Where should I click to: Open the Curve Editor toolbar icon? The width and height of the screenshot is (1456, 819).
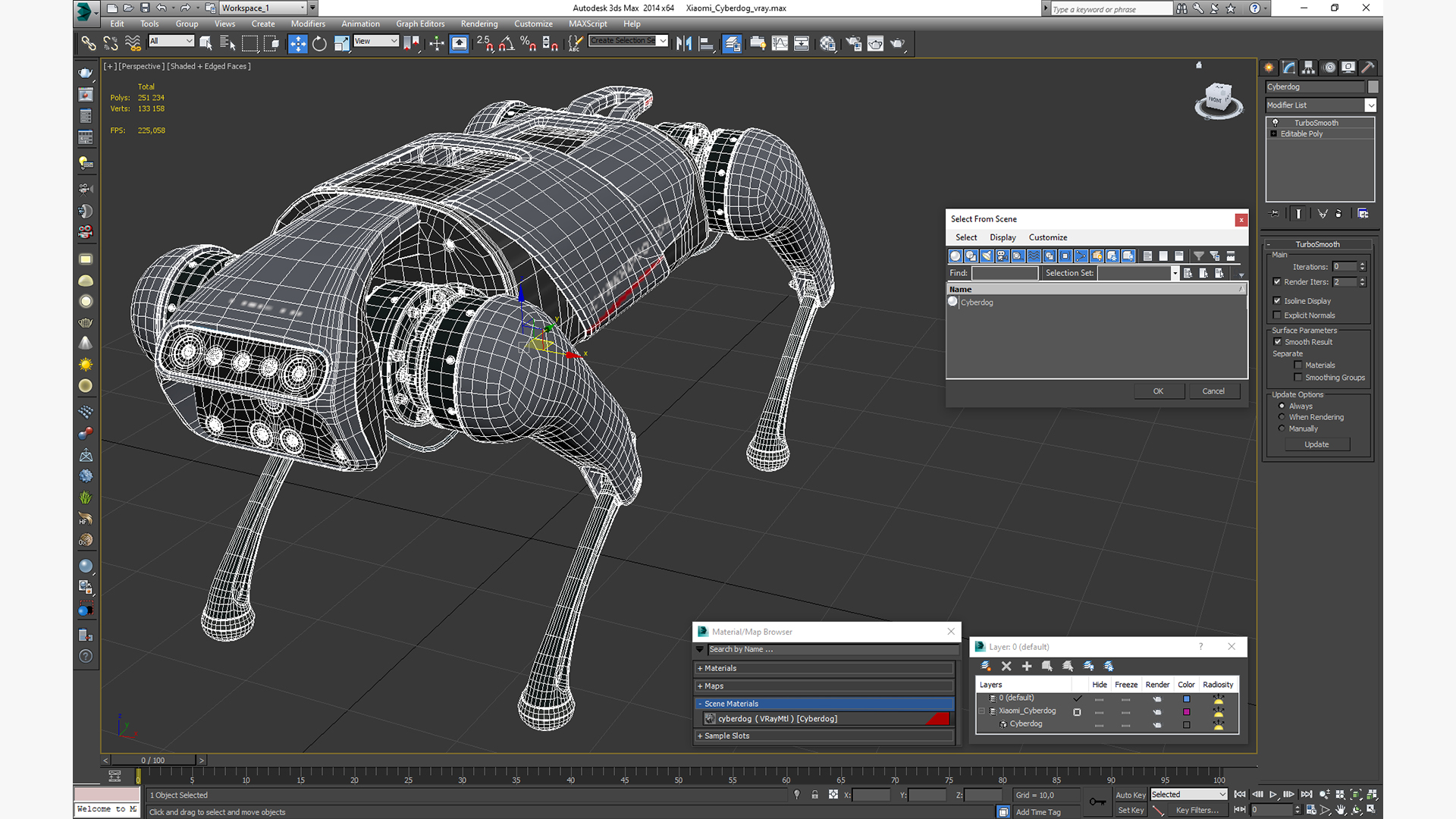780,43
